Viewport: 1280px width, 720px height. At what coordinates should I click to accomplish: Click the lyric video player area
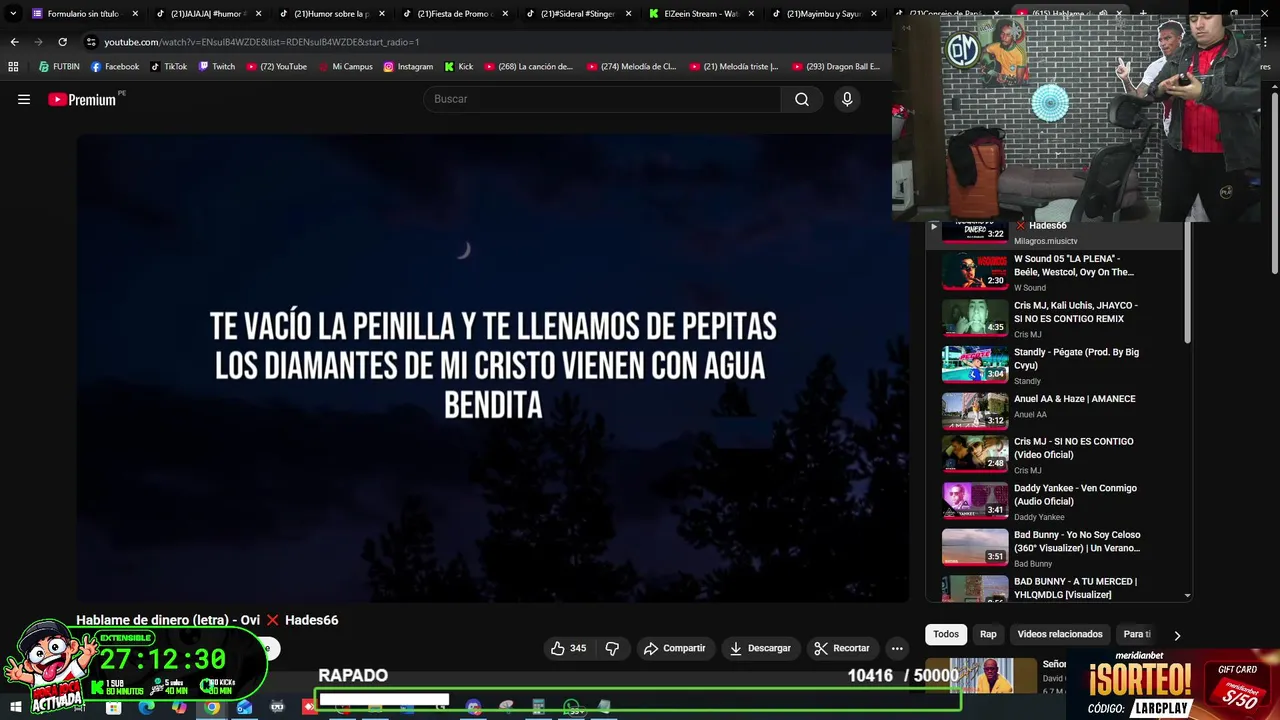tap(493, 368)
